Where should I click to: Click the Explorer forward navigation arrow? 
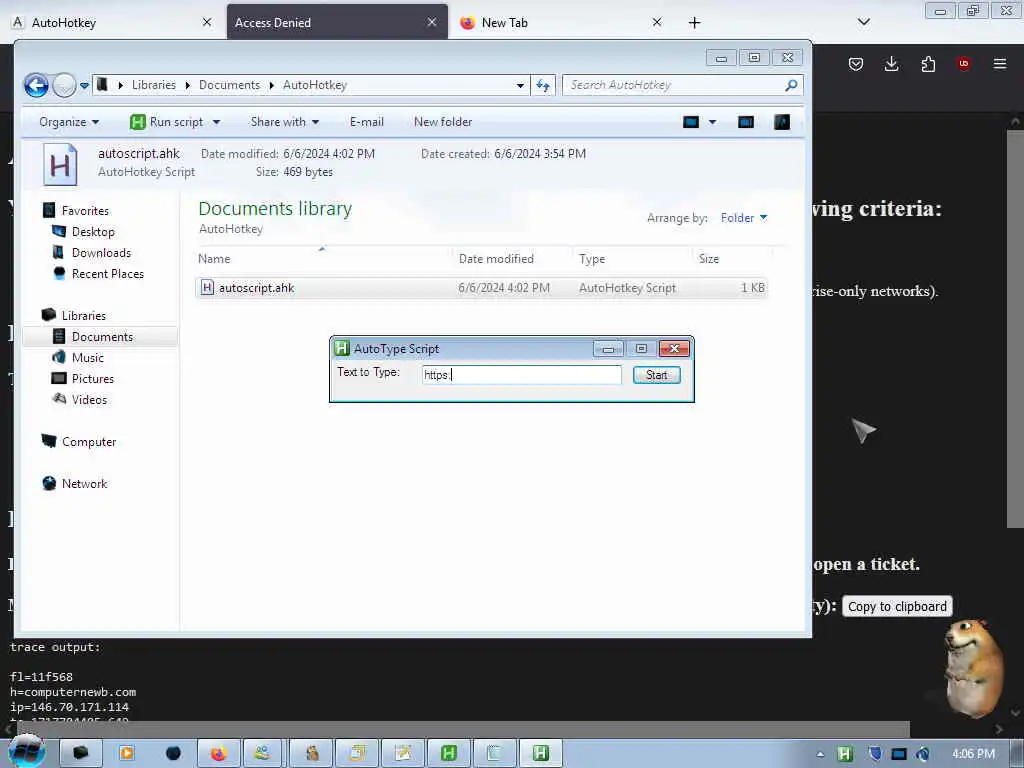pyautogui.click(x=64, y=86)
